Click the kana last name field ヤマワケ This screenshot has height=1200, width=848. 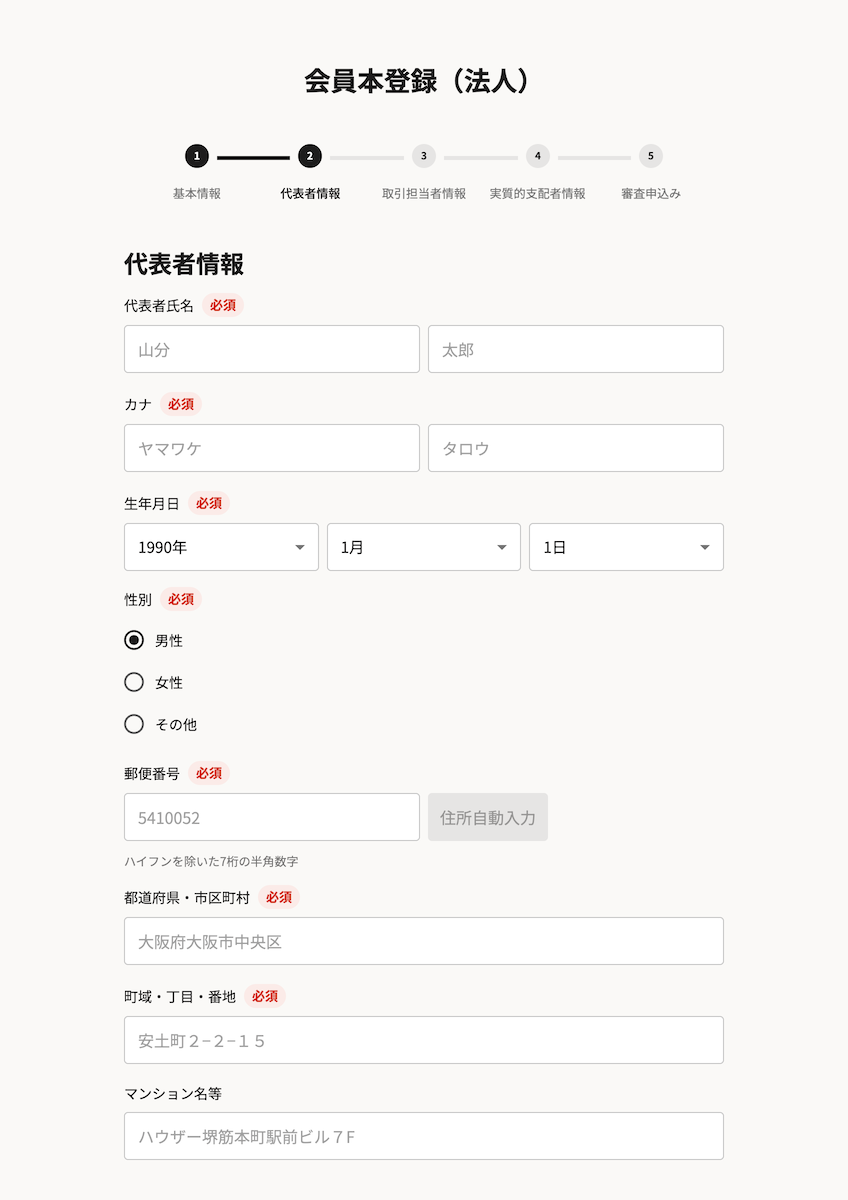tap(272, 448)
